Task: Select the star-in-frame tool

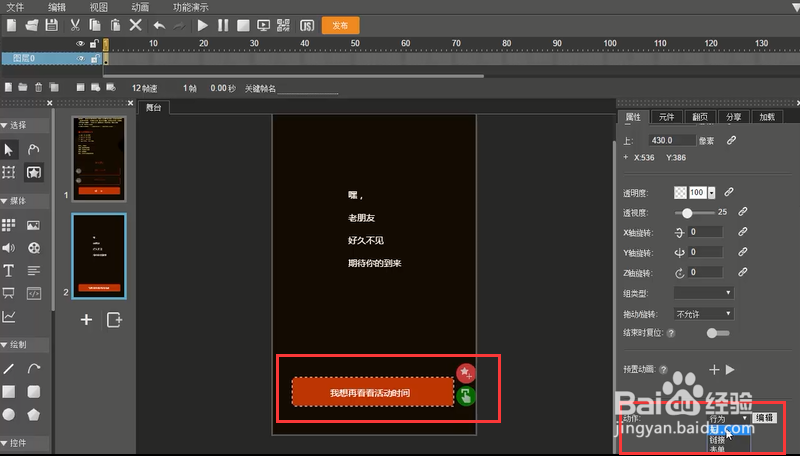Action: pyautogui.click(x=34, y=172)
